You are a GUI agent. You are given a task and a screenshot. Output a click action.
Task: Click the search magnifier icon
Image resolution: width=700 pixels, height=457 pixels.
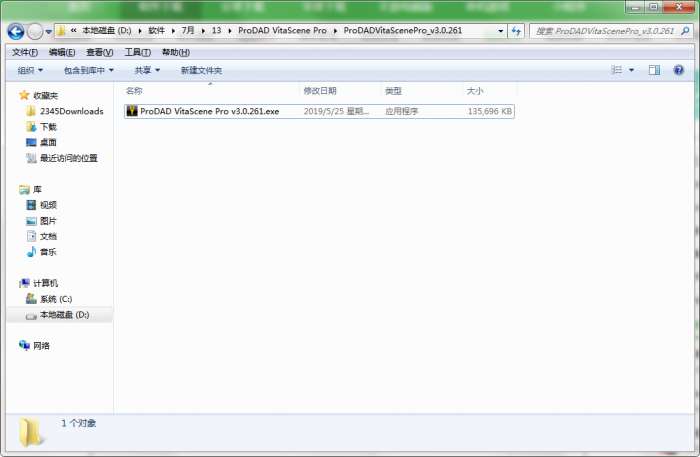click(x=685, y=31)
